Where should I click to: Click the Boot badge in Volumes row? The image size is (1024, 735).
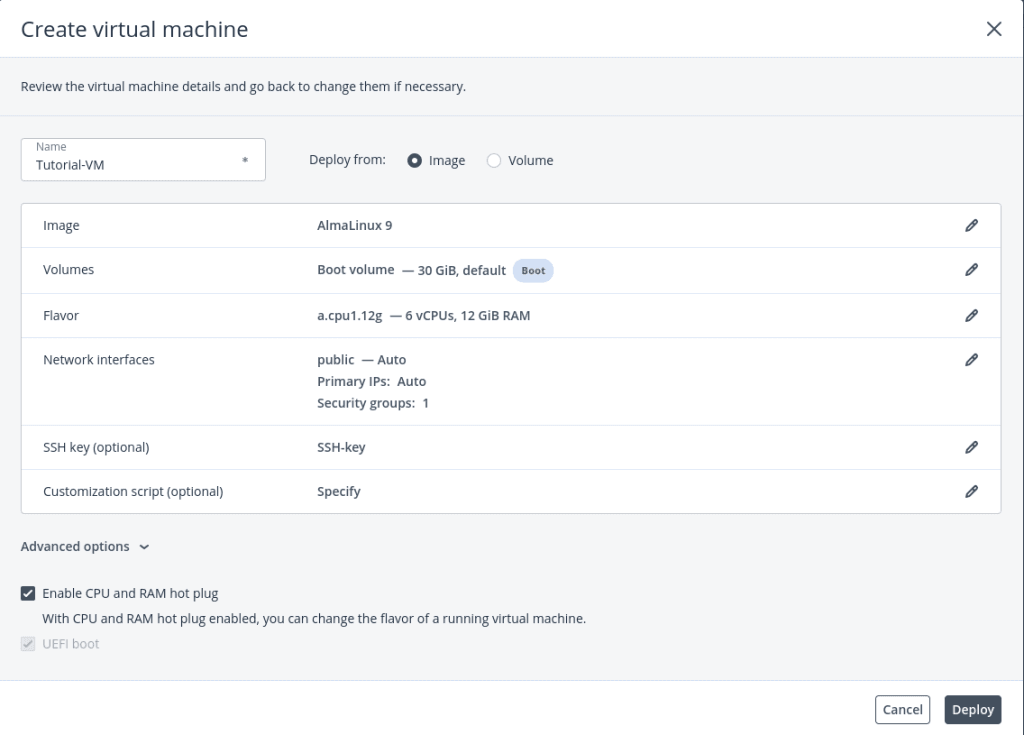(533, 270)
